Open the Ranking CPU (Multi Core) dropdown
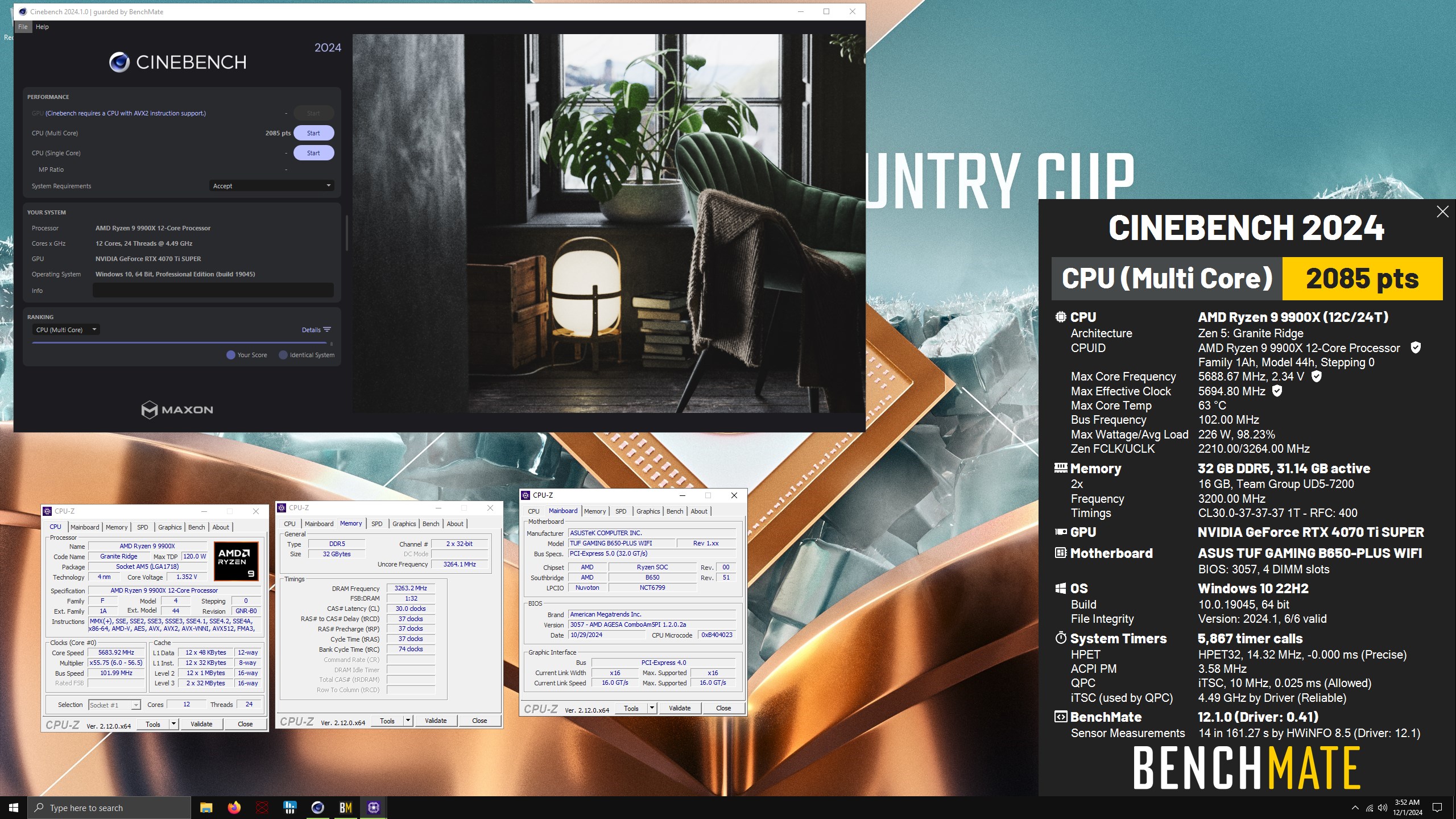1456x819 pixels. point(66,330)
